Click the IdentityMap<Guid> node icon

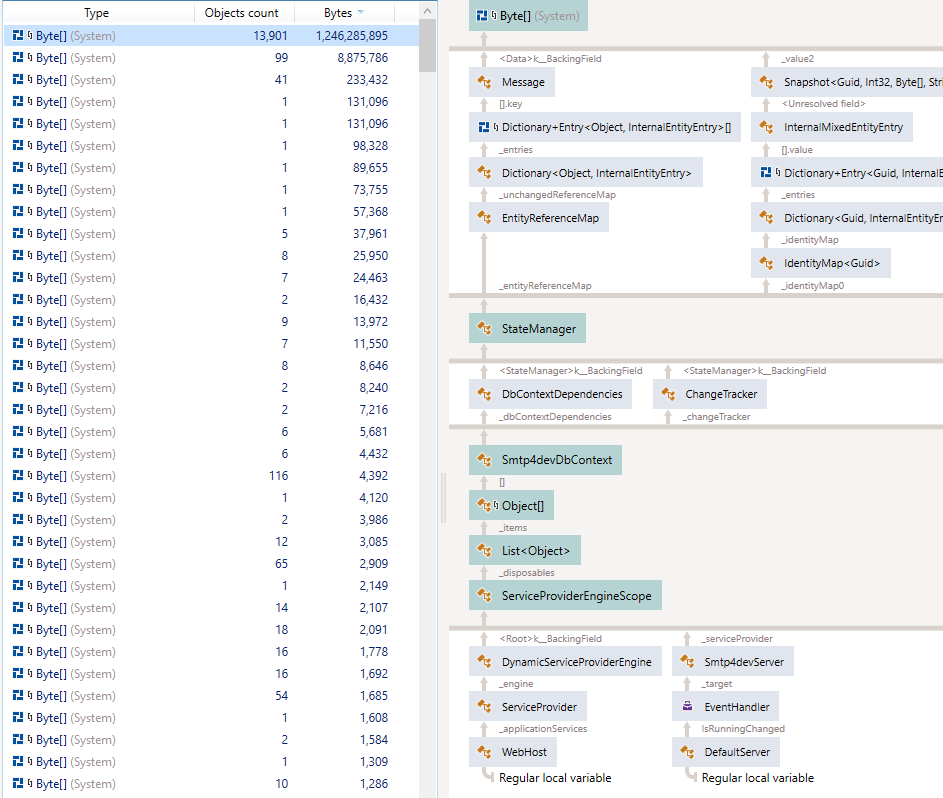tap(764, 263)
